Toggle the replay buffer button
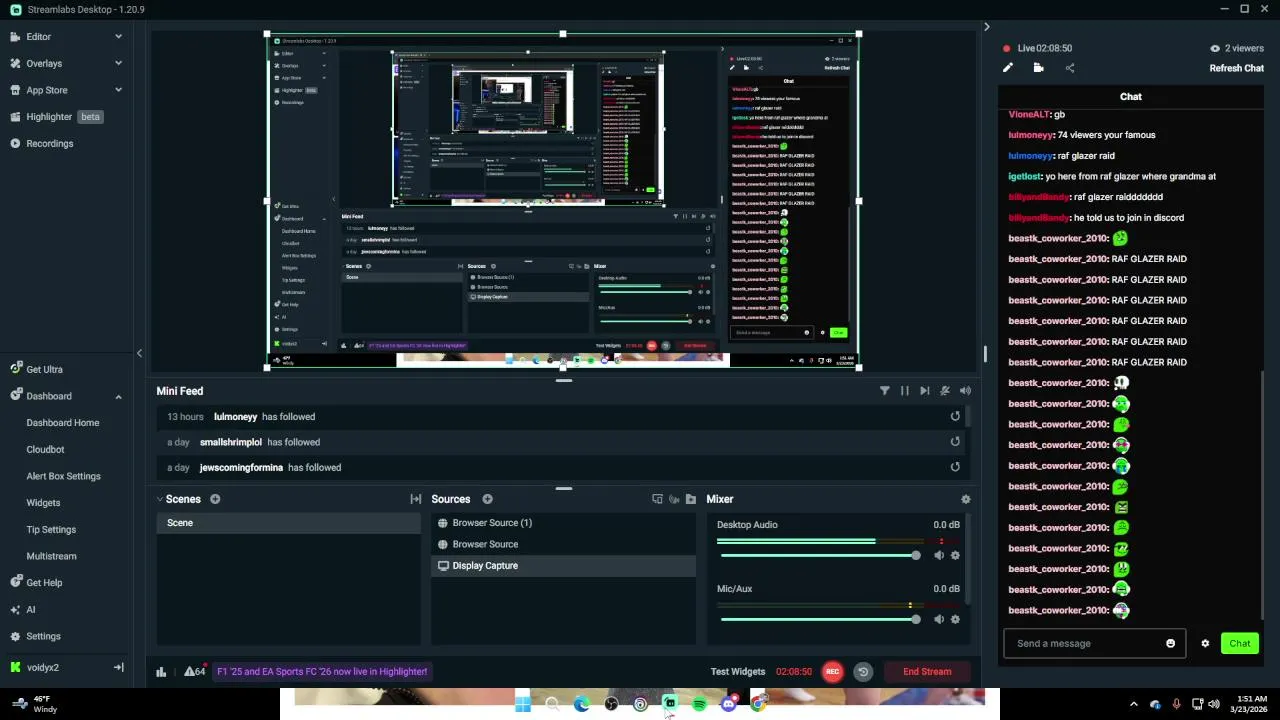The width and height of the screenshot is (1280, 720). (x=863, y=672)
